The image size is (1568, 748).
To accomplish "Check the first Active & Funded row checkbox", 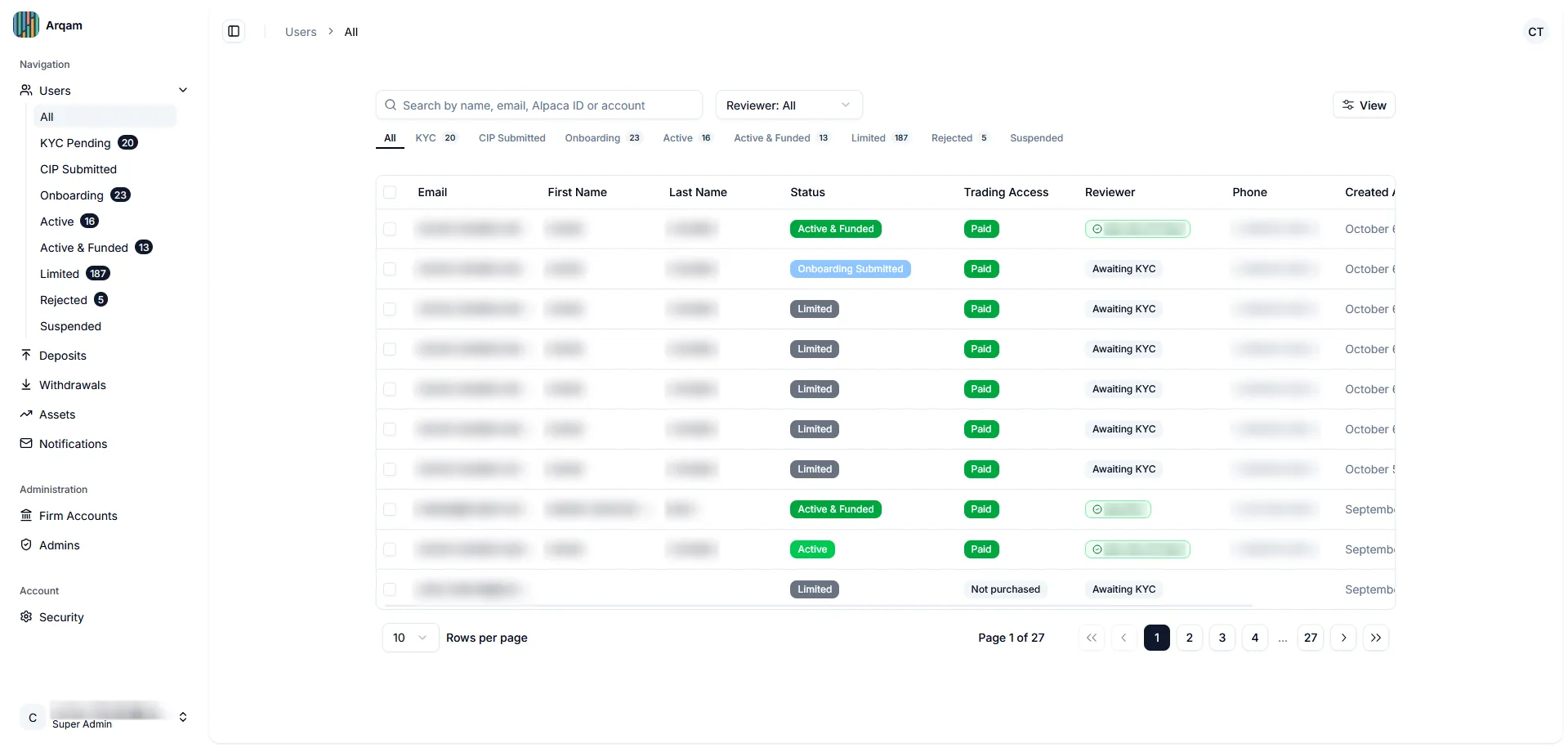I will click(x=390, y=229).
